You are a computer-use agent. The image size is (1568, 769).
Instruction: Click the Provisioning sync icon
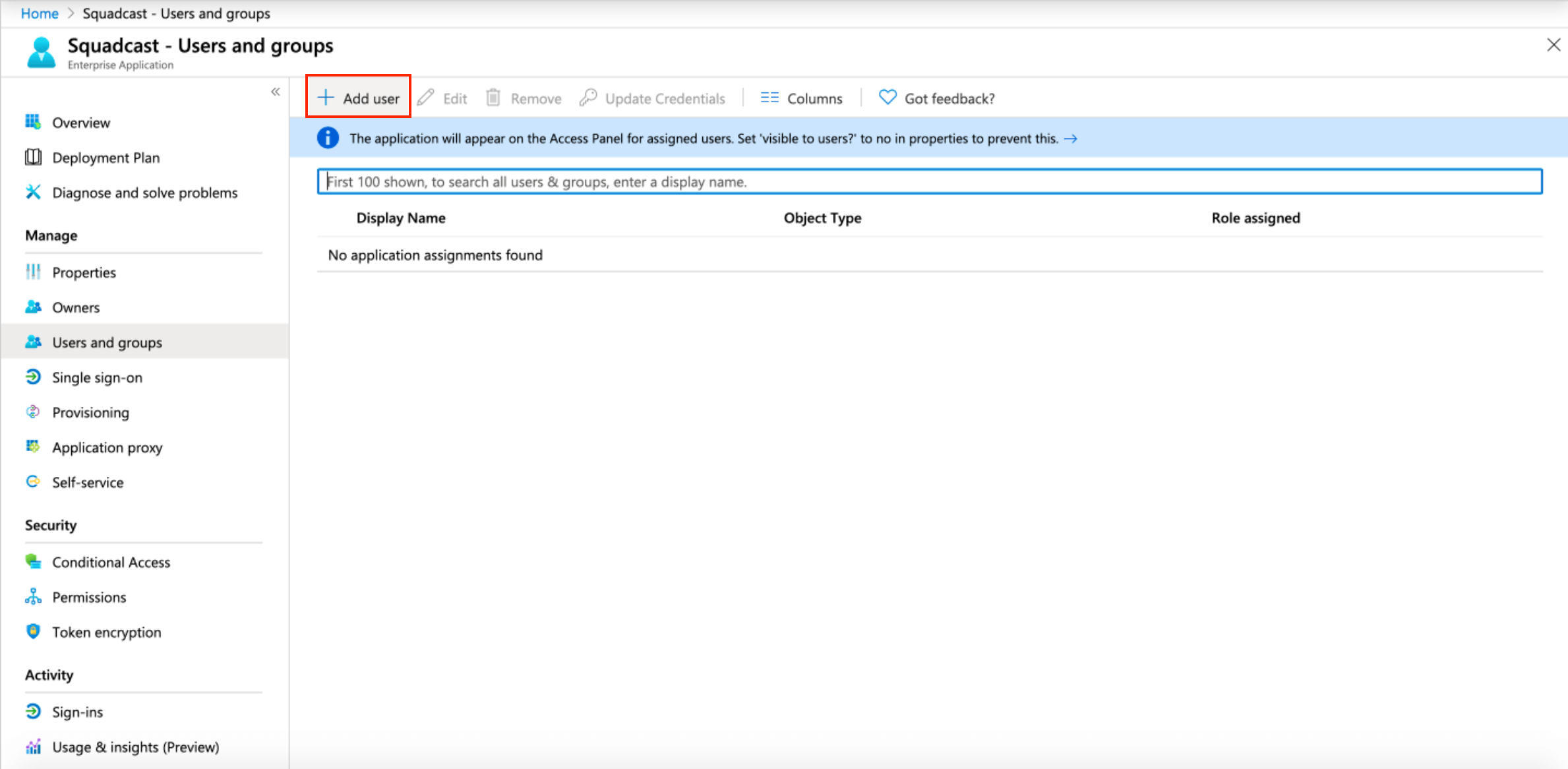[33, 412]
